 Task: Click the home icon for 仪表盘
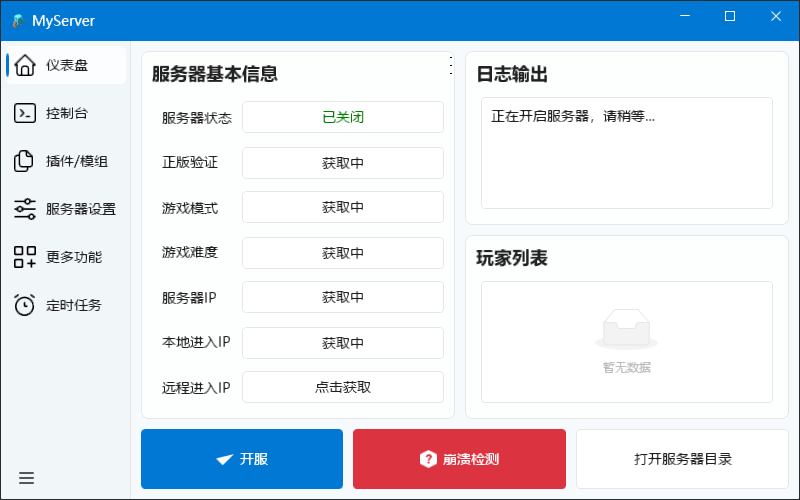pyautogui.click(x=25, y=65)
